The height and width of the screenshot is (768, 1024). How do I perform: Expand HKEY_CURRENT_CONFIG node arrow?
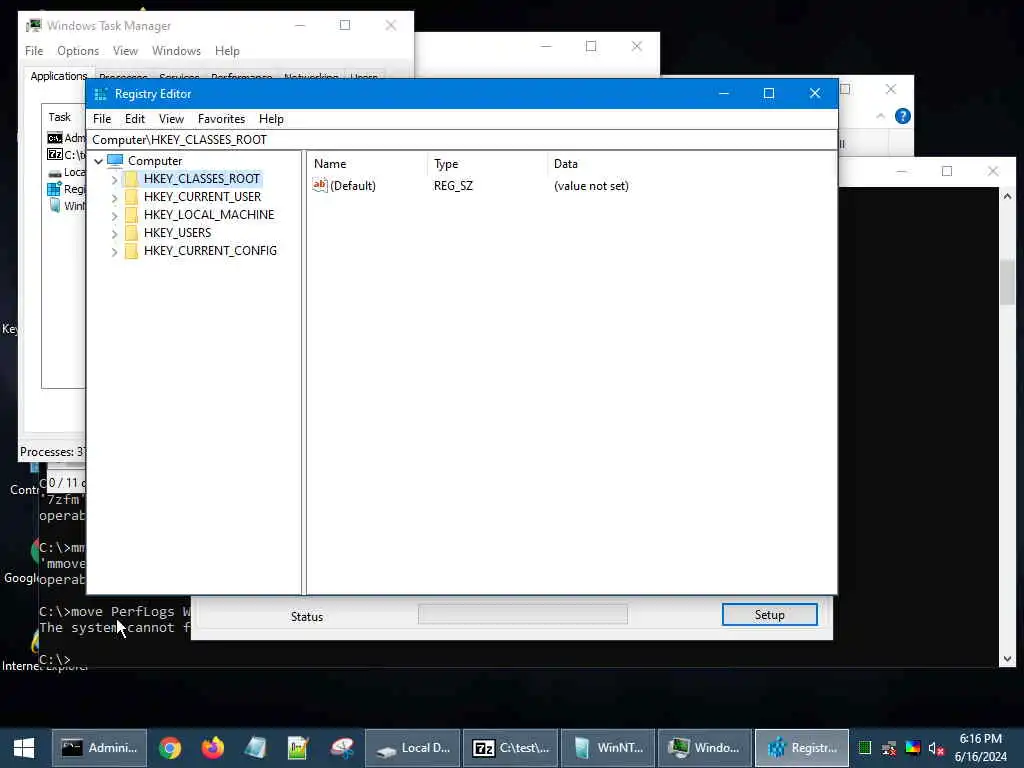(x=114, y=251)
